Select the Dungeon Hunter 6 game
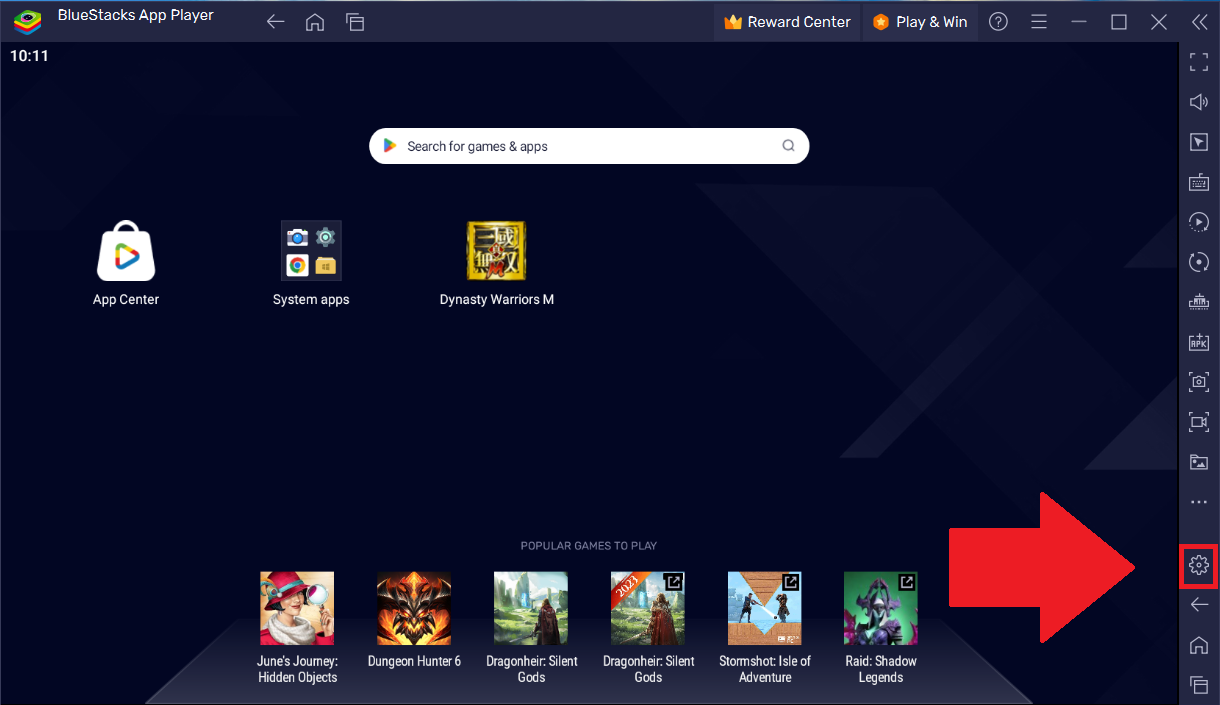The width and height of the screenshot is (1220, 705). (x=414, y=608)
